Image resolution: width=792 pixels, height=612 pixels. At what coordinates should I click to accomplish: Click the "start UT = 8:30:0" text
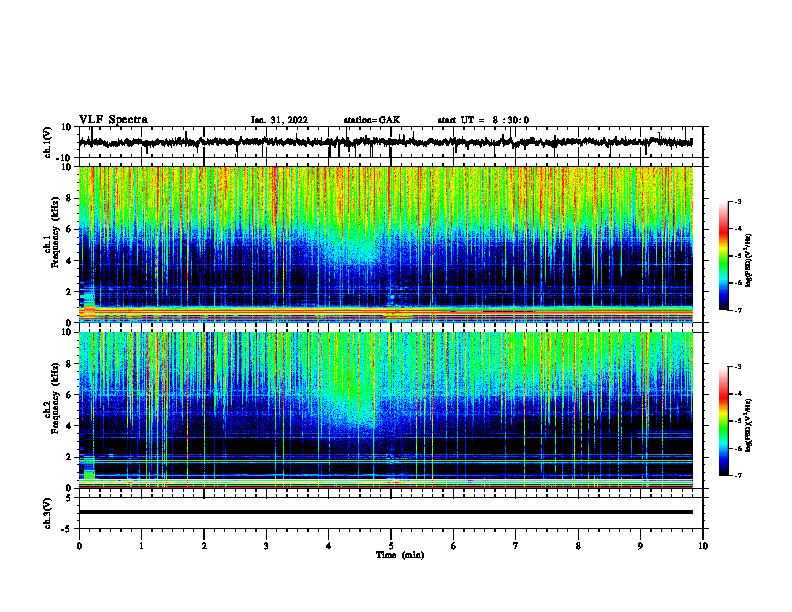(483, 120)
